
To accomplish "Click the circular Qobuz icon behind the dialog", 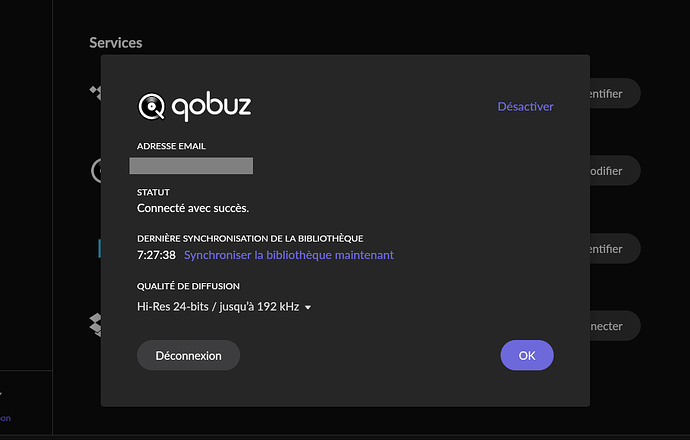I will [x=96, y=171].
